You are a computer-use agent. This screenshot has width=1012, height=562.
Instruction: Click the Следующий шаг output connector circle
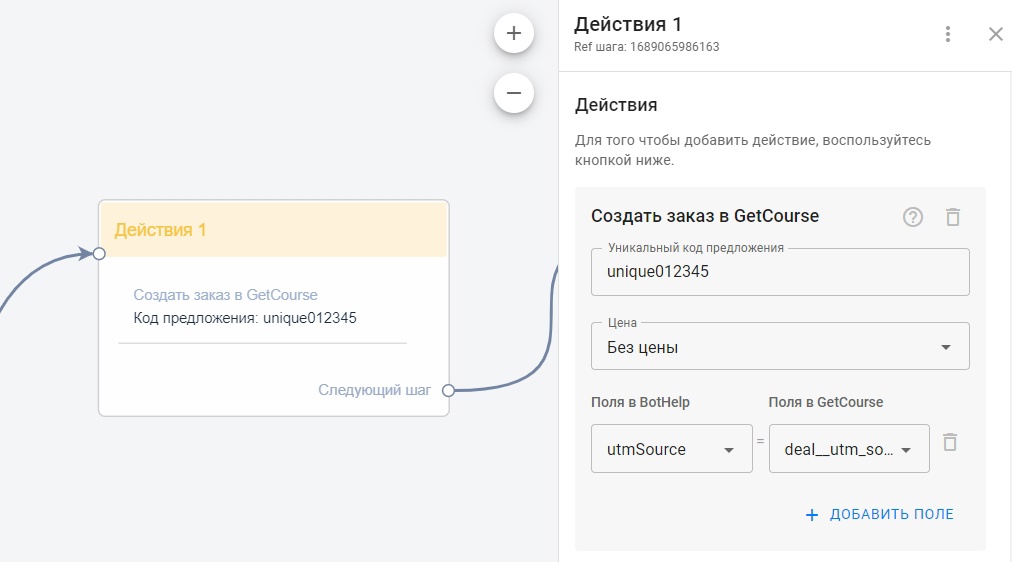point(448,390)
